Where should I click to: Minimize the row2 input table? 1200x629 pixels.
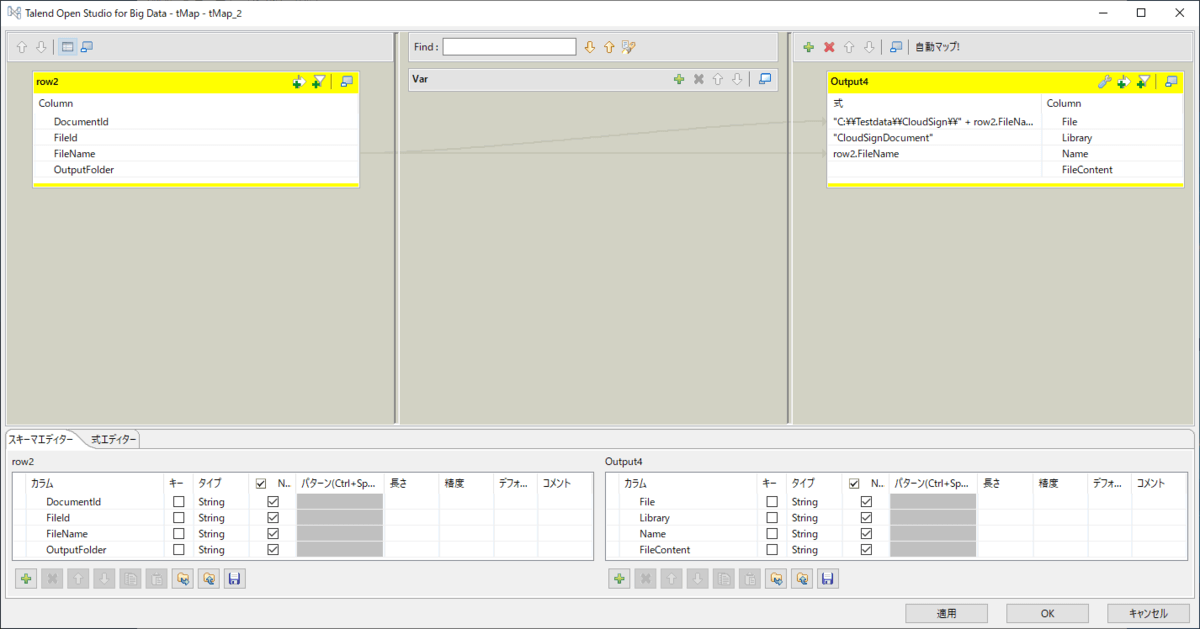tap(346, 82)
